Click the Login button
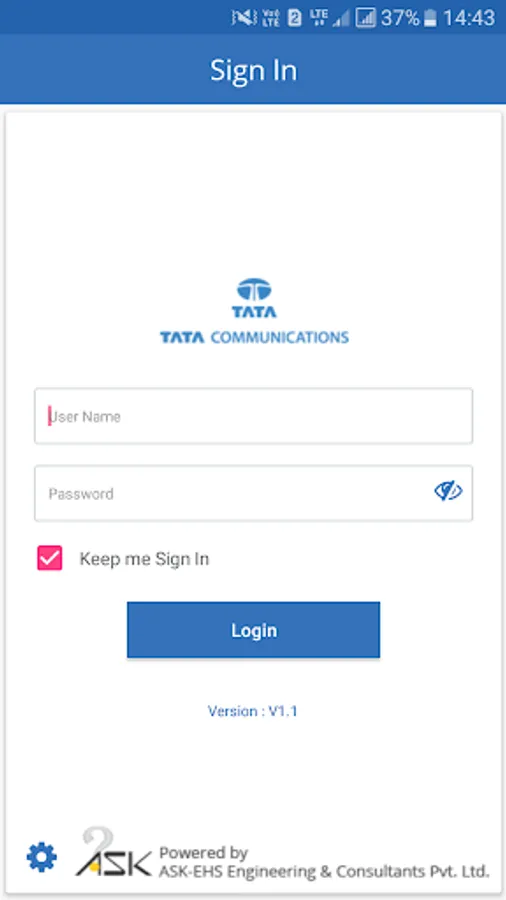The width and height of the screenshot is (506, 900). point(253,630)
